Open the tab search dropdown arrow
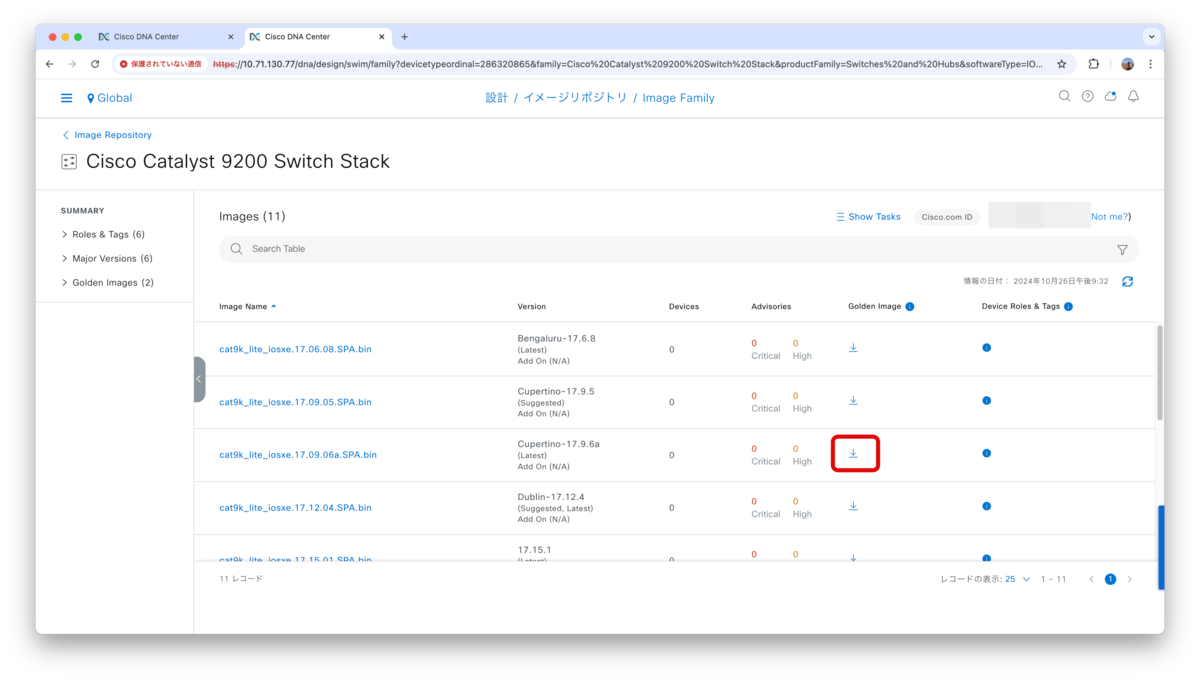Screen dimensions: 1200x681 tap(1151, 36)
